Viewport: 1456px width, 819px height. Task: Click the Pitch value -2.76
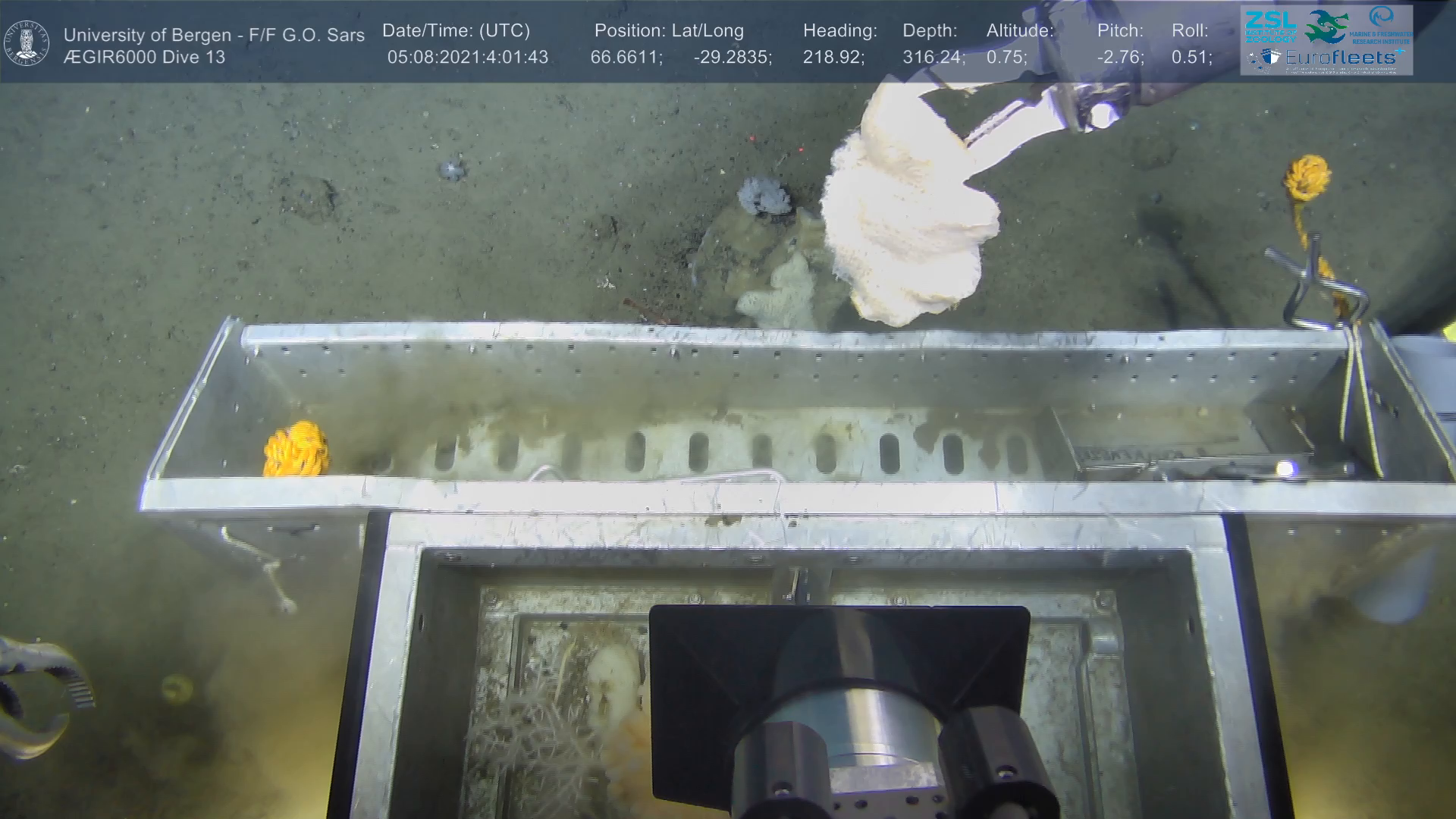[x=1119, y=58]
